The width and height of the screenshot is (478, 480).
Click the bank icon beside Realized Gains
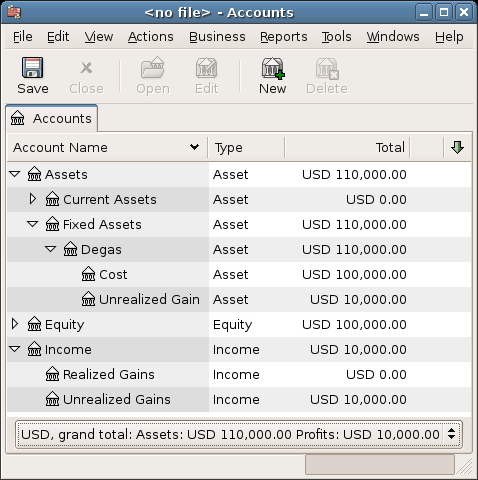(52, 374)
